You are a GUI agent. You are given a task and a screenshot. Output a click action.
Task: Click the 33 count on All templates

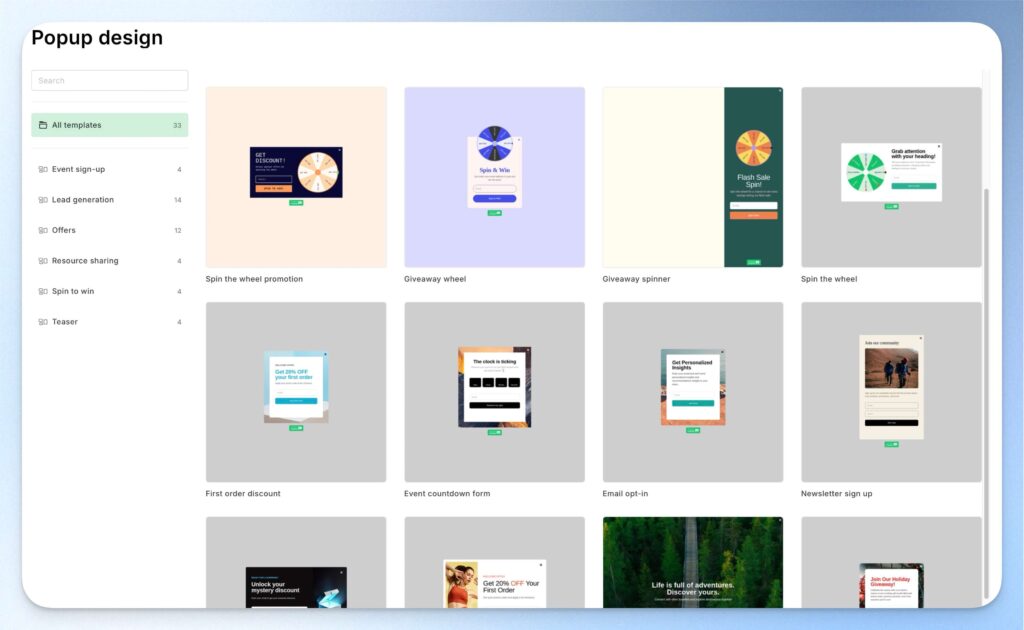177,125
